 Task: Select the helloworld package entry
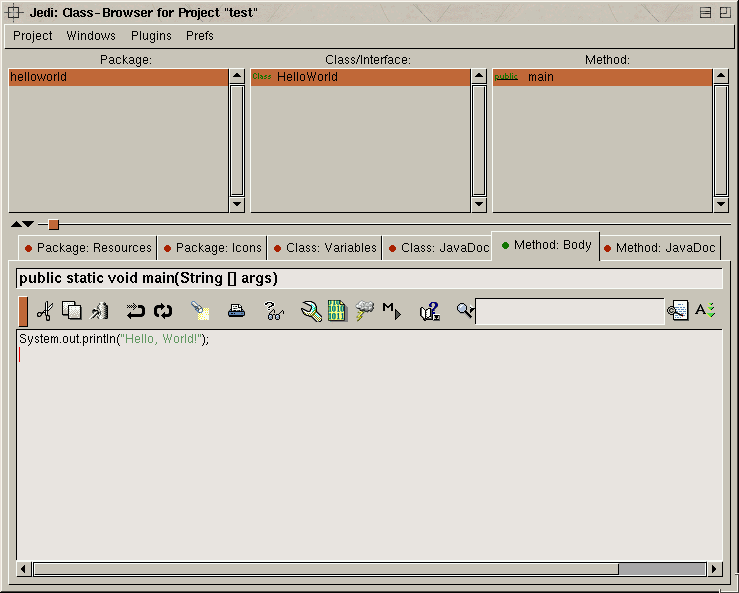click(x=118, y=77)
